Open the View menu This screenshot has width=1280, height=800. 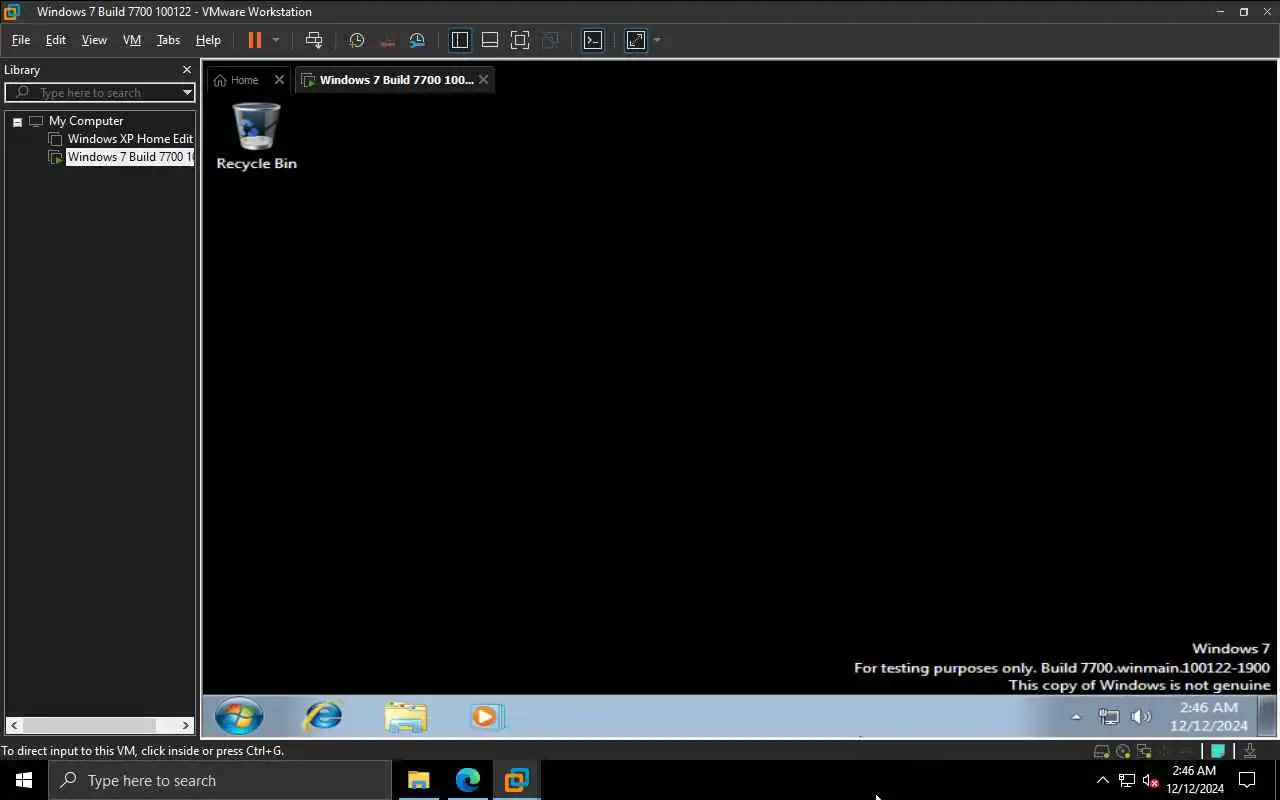point(94,40)
